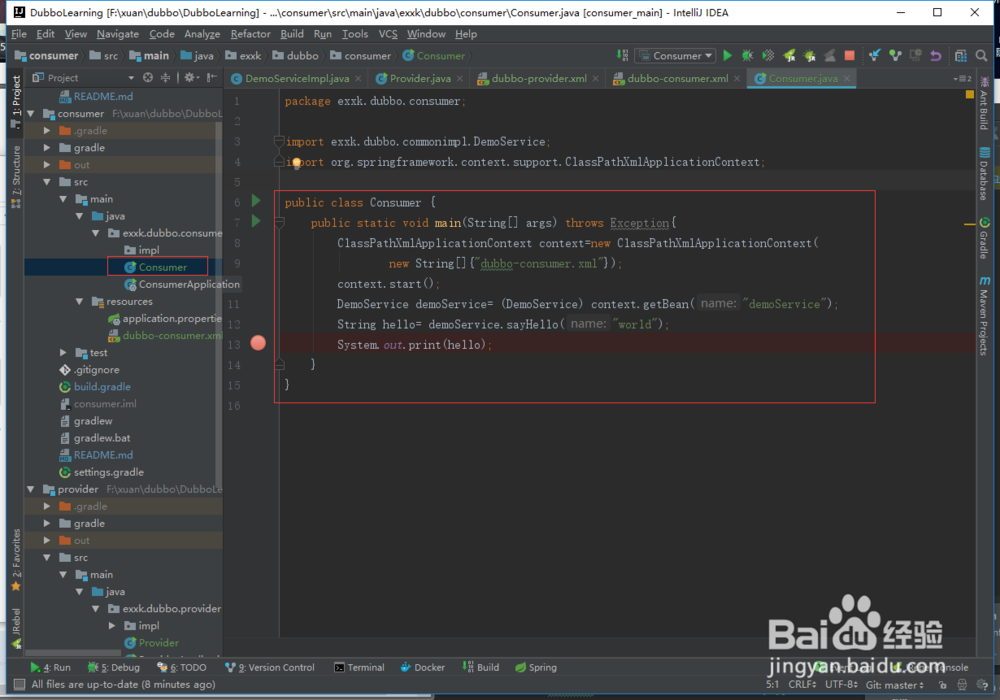Open Search Everywhere magnifier icon
Viewport: 1000px width, 700px height.
click(x=982, y=56)
